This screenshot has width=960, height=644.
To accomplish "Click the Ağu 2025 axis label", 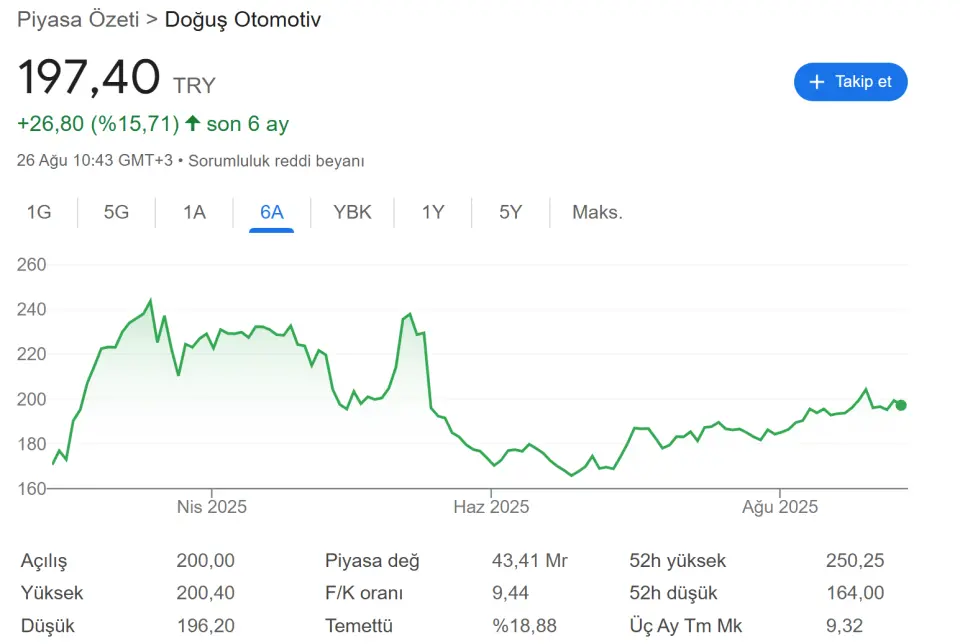I will tap(779, 507).
